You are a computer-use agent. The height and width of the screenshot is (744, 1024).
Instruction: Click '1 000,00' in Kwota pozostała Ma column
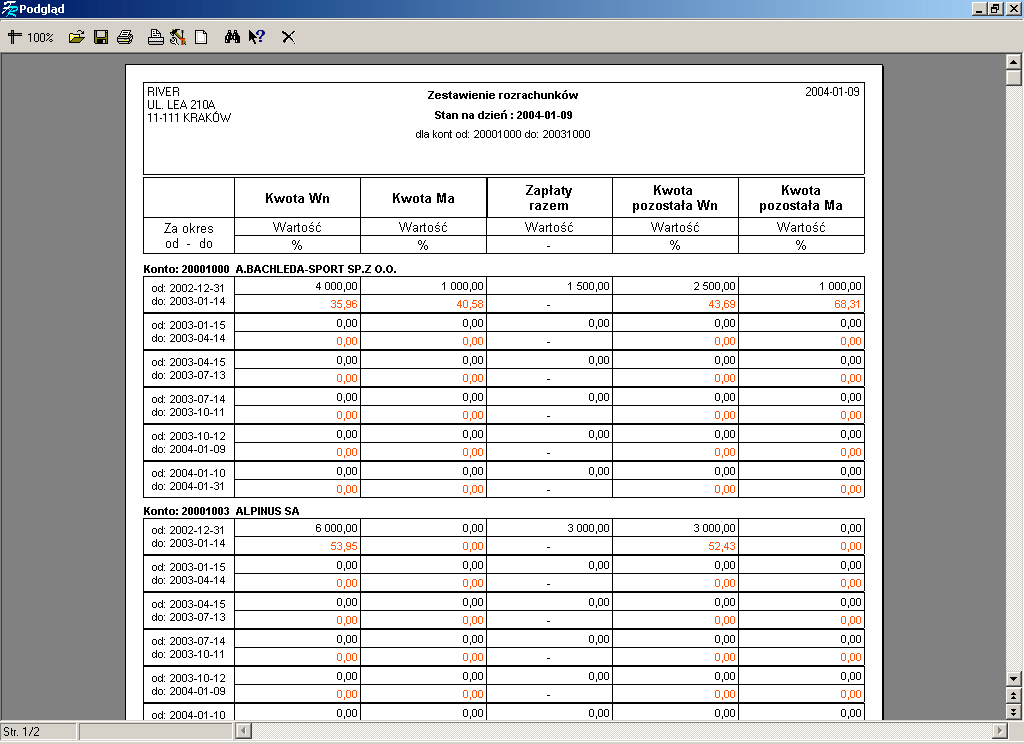840,286
